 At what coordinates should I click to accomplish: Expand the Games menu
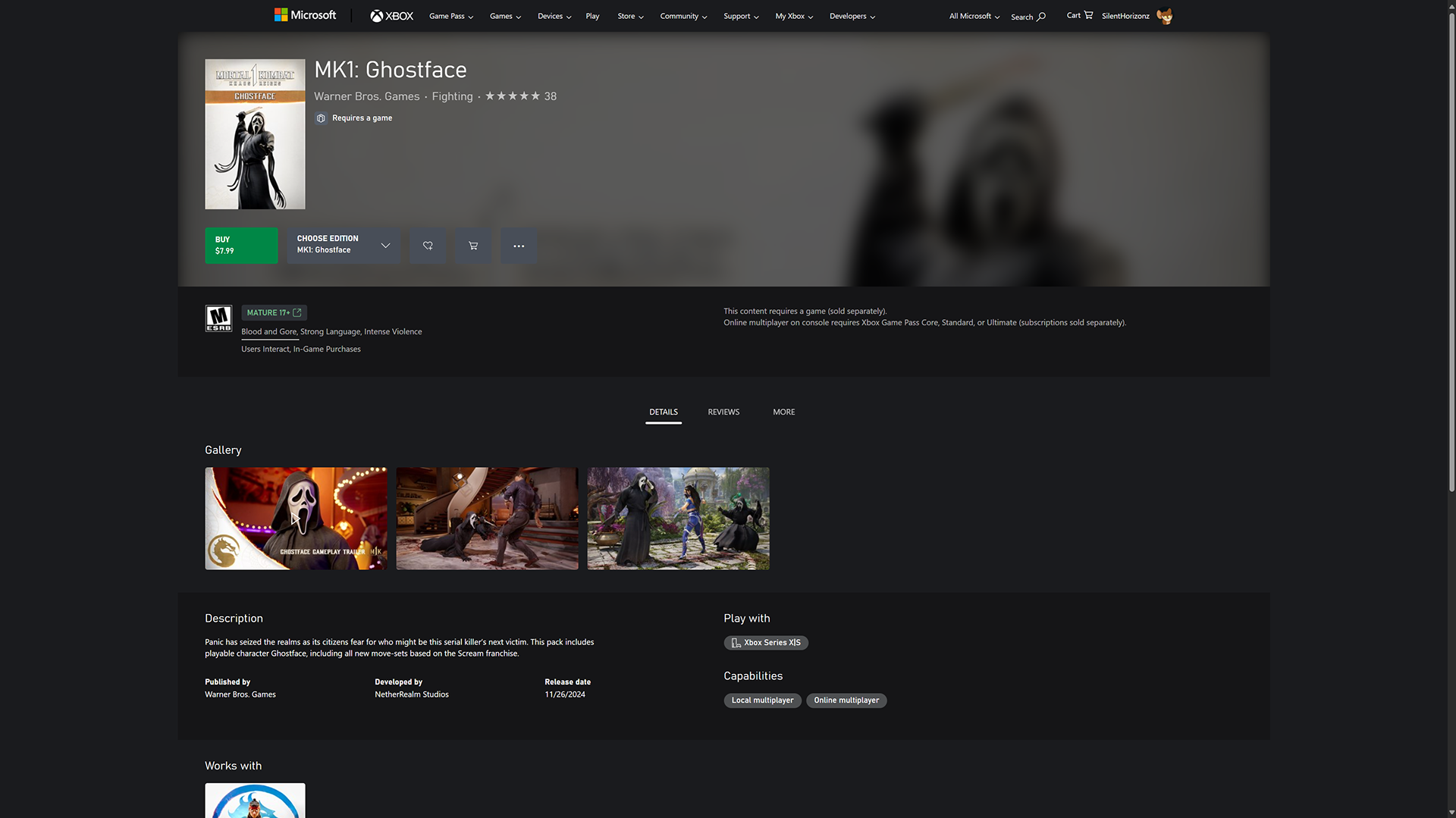pos(505,16)
